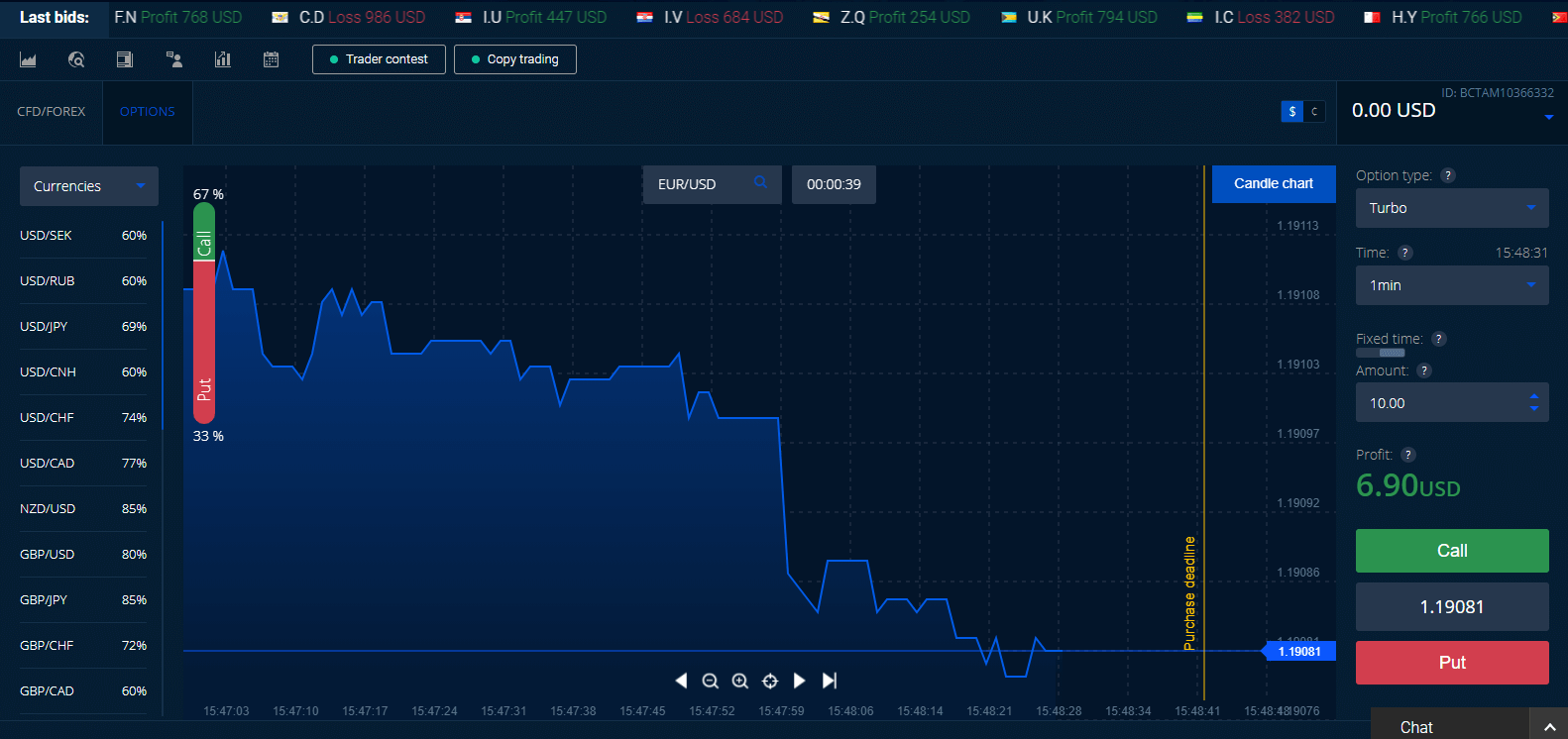Click the EUR/USD asset search field

[712, 184]
